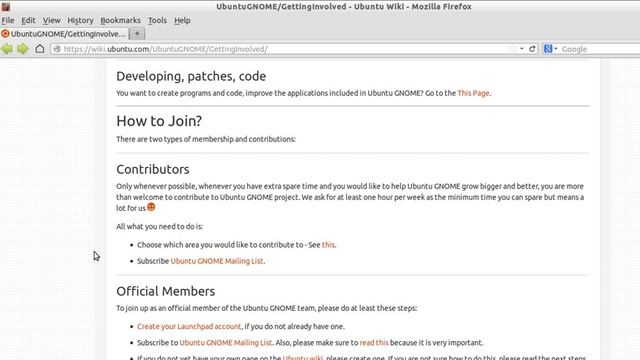Click the 'How to Join?' heading

pyautogui.click(x=159, y=121)
